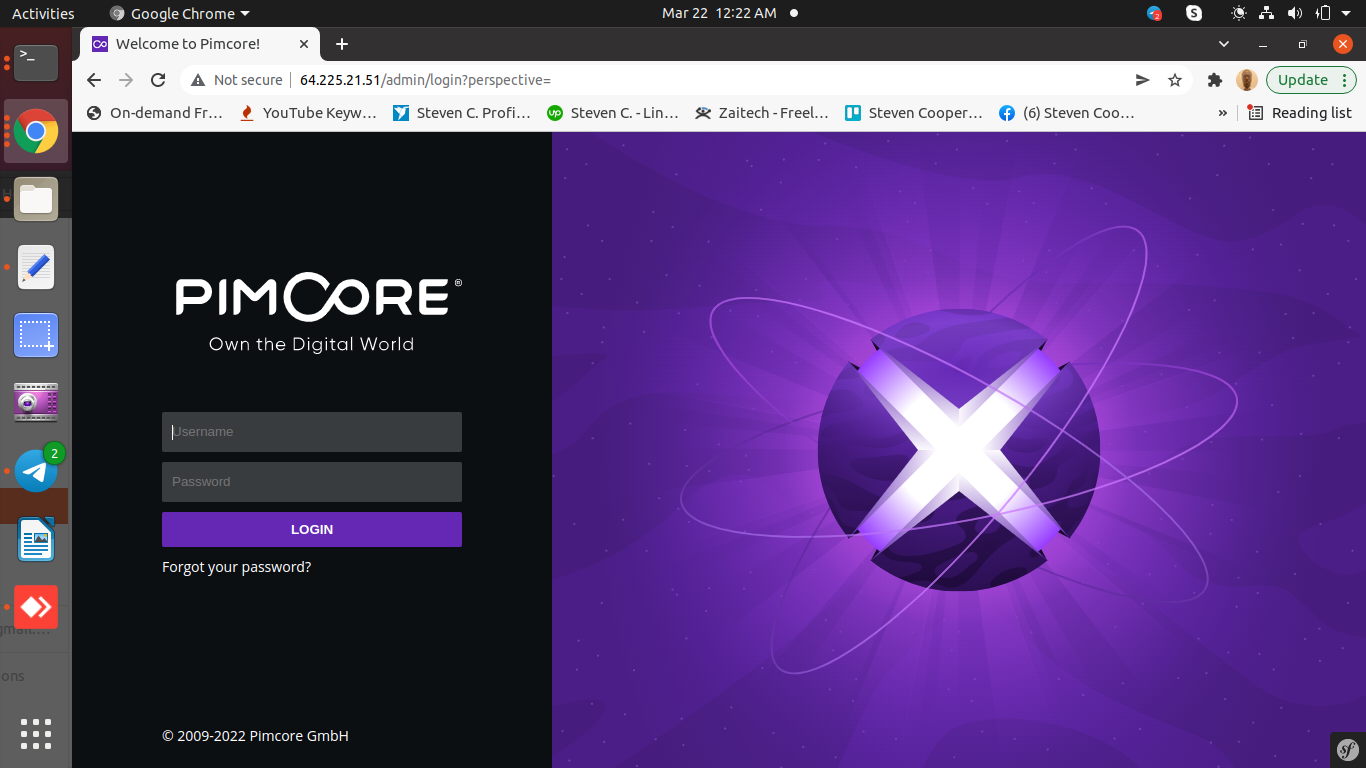Screen dimensions: 1366x768
Task: Click the Chrome dock icon
Action: tap(36, 131)
